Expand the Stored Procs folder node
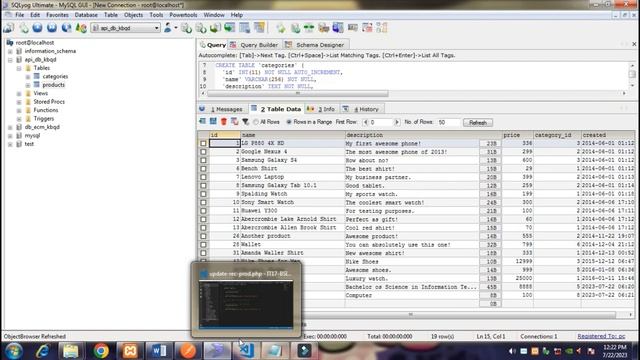Viewport: 640px width, 360px height. (x=19, y=102)
